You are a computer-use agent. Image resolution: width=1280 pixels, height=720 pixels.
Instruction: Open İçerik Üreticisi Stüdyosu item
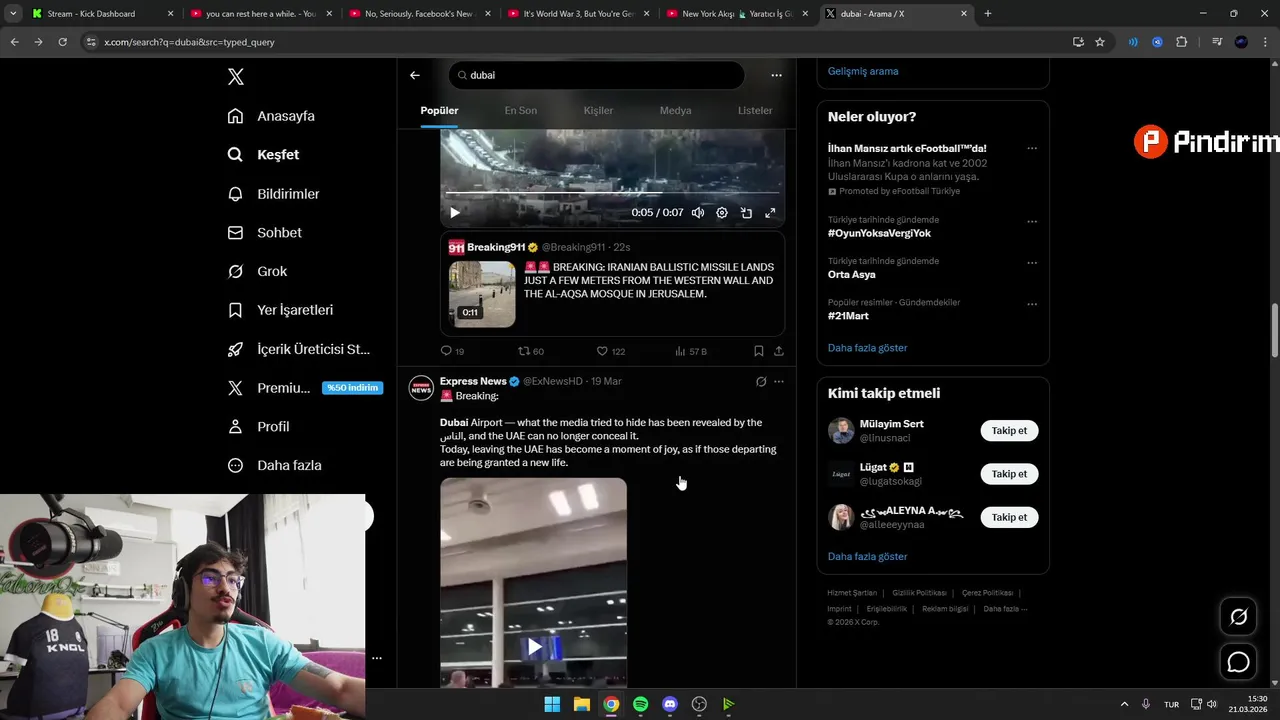pos(298,349)
